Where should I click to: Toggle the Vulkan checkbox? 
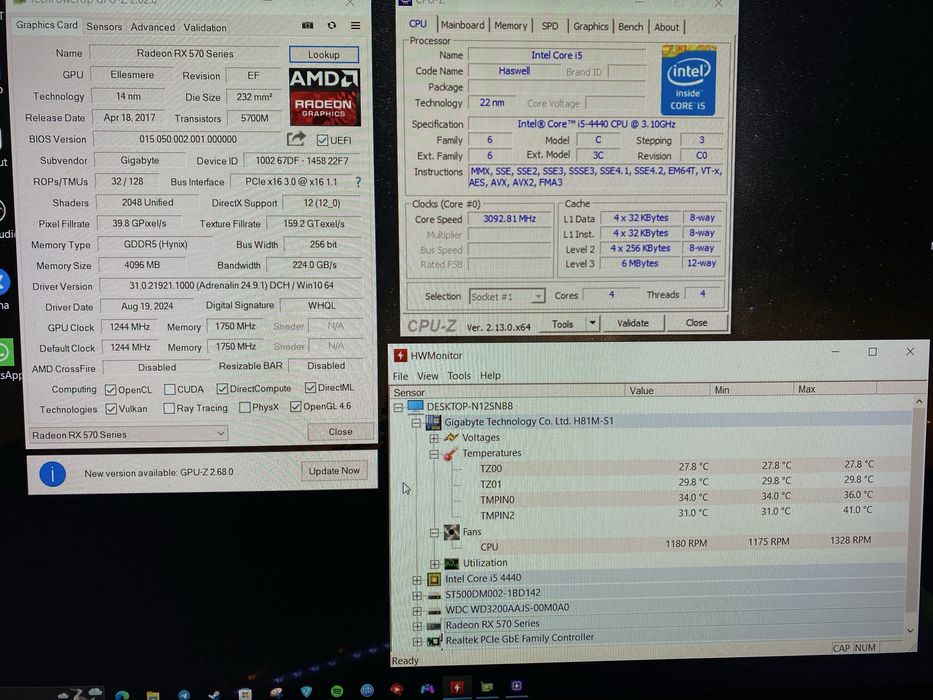[111, 409]
